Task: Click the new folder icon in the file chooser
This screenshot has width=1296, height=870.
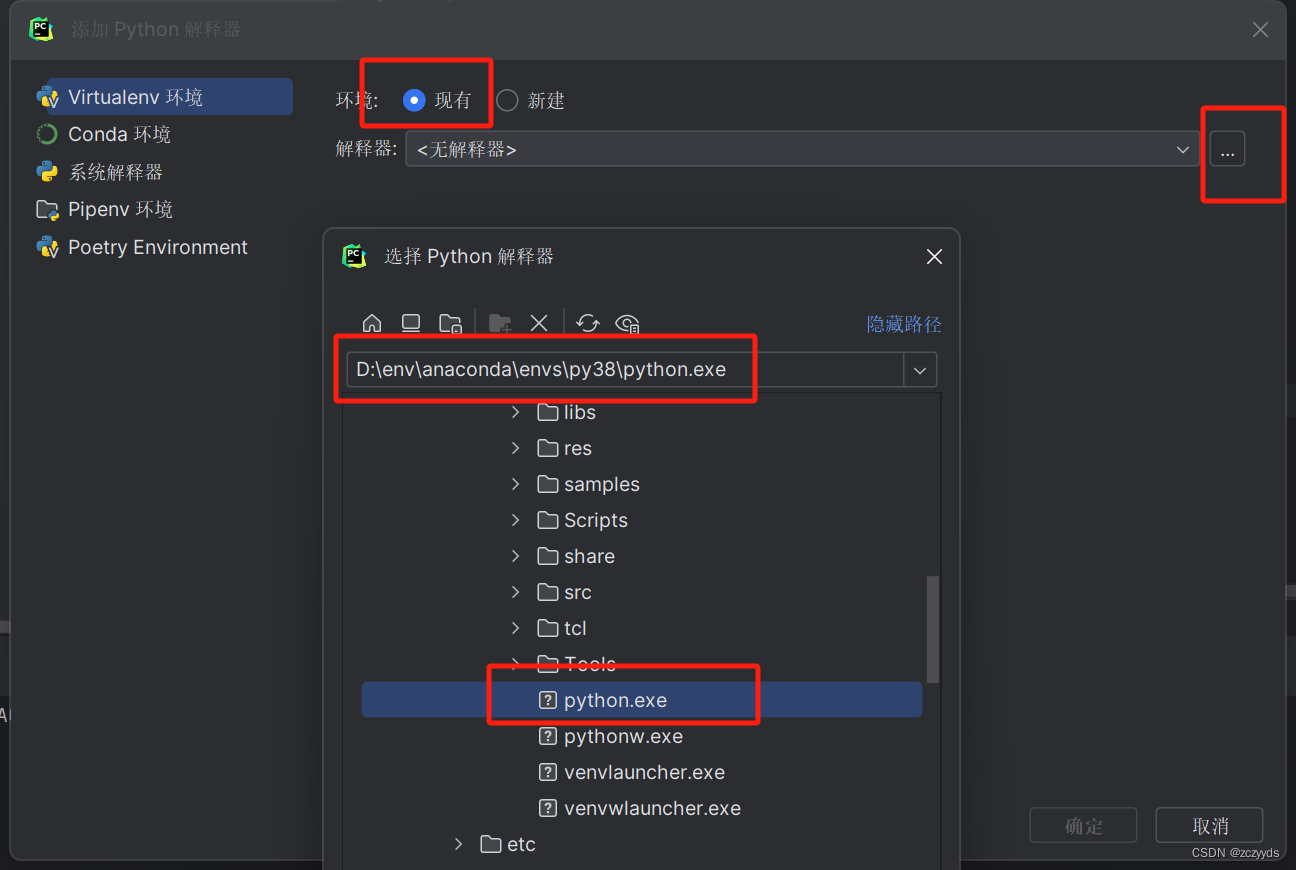Action: [x=500, y=323]
